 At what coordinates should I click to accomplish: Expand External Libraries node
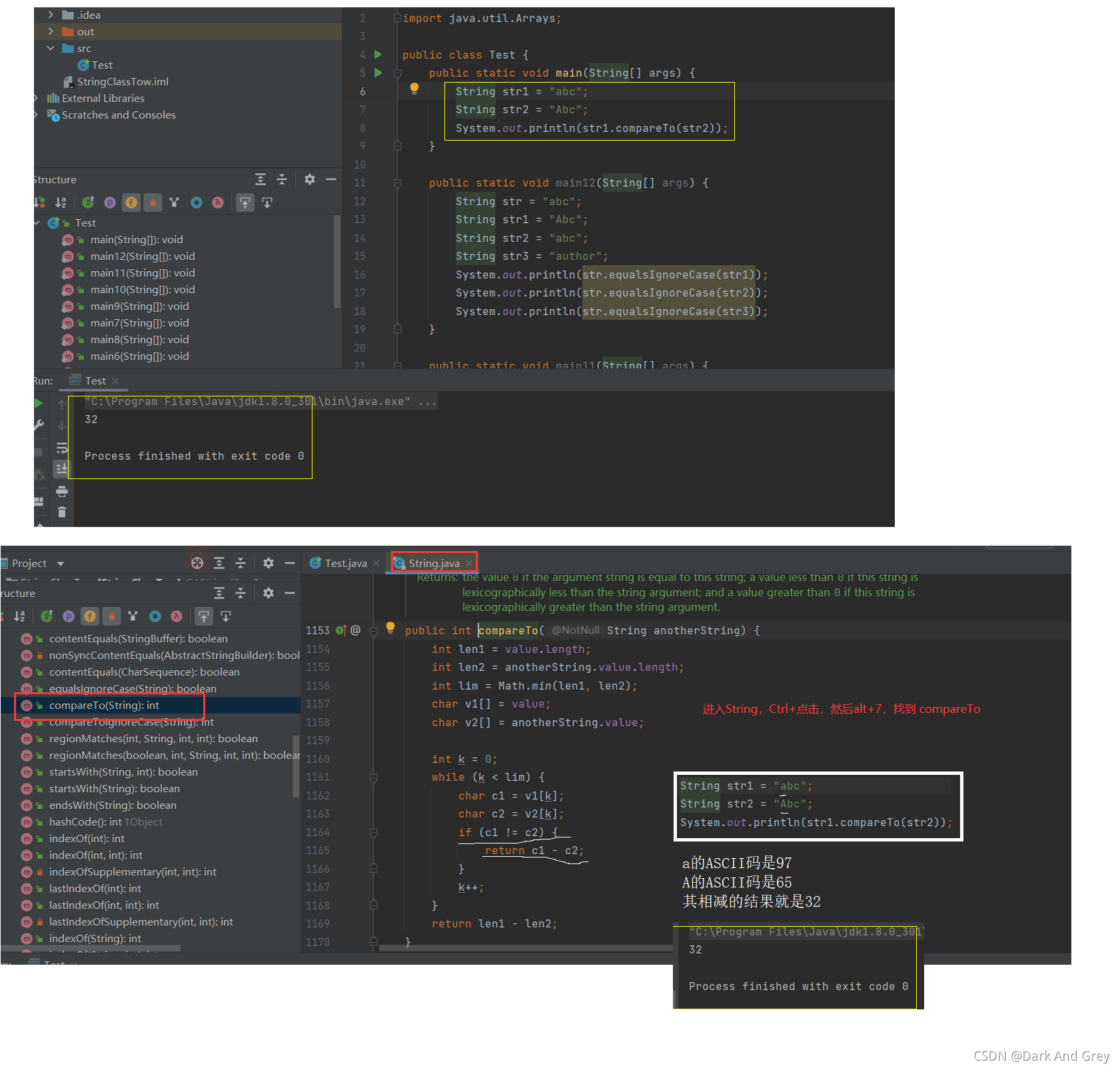[x=37, y=98]
